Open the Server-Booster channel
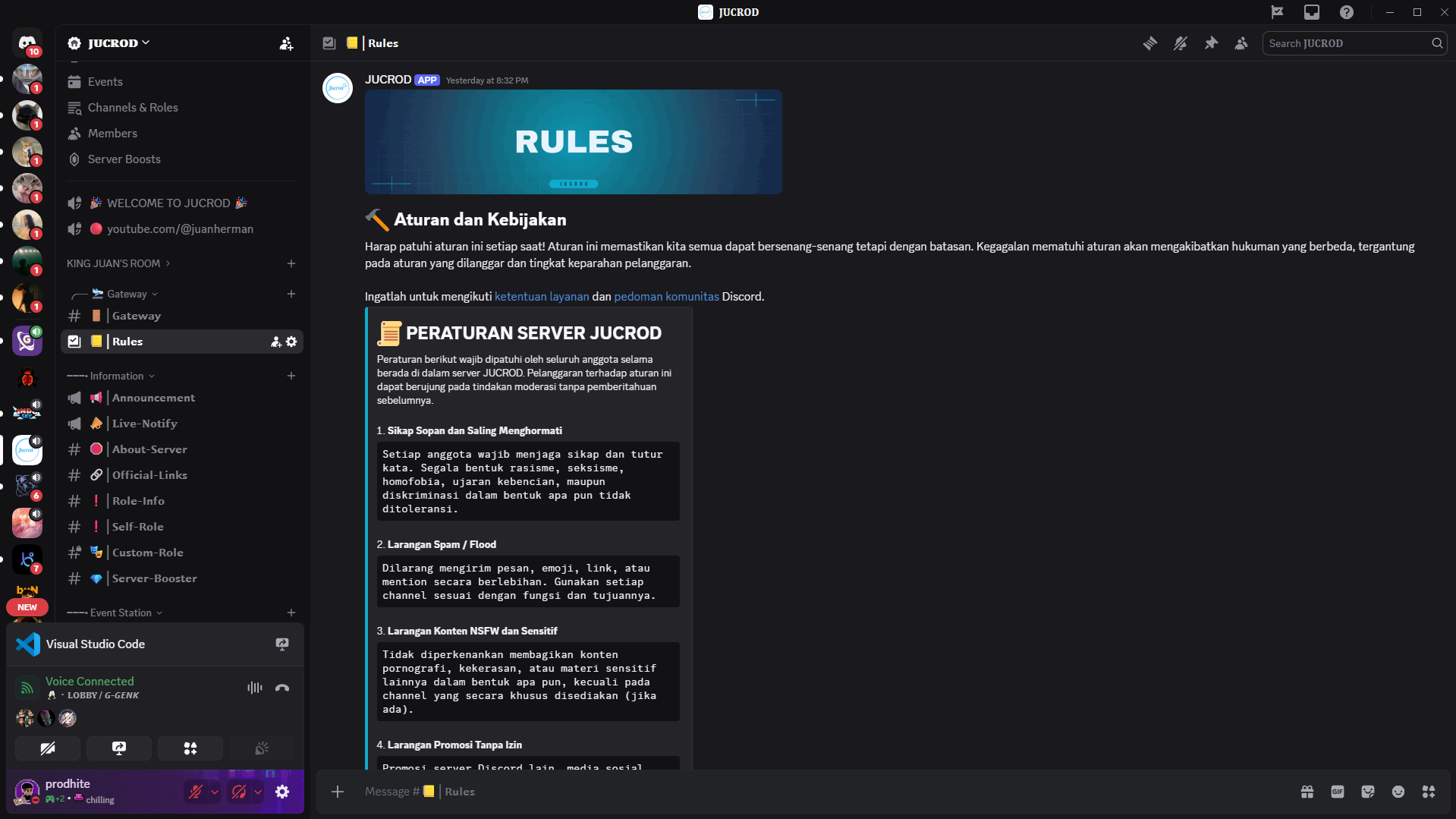Image resolution: width=1456 pixels, height=819 pixels. point(182,578)
